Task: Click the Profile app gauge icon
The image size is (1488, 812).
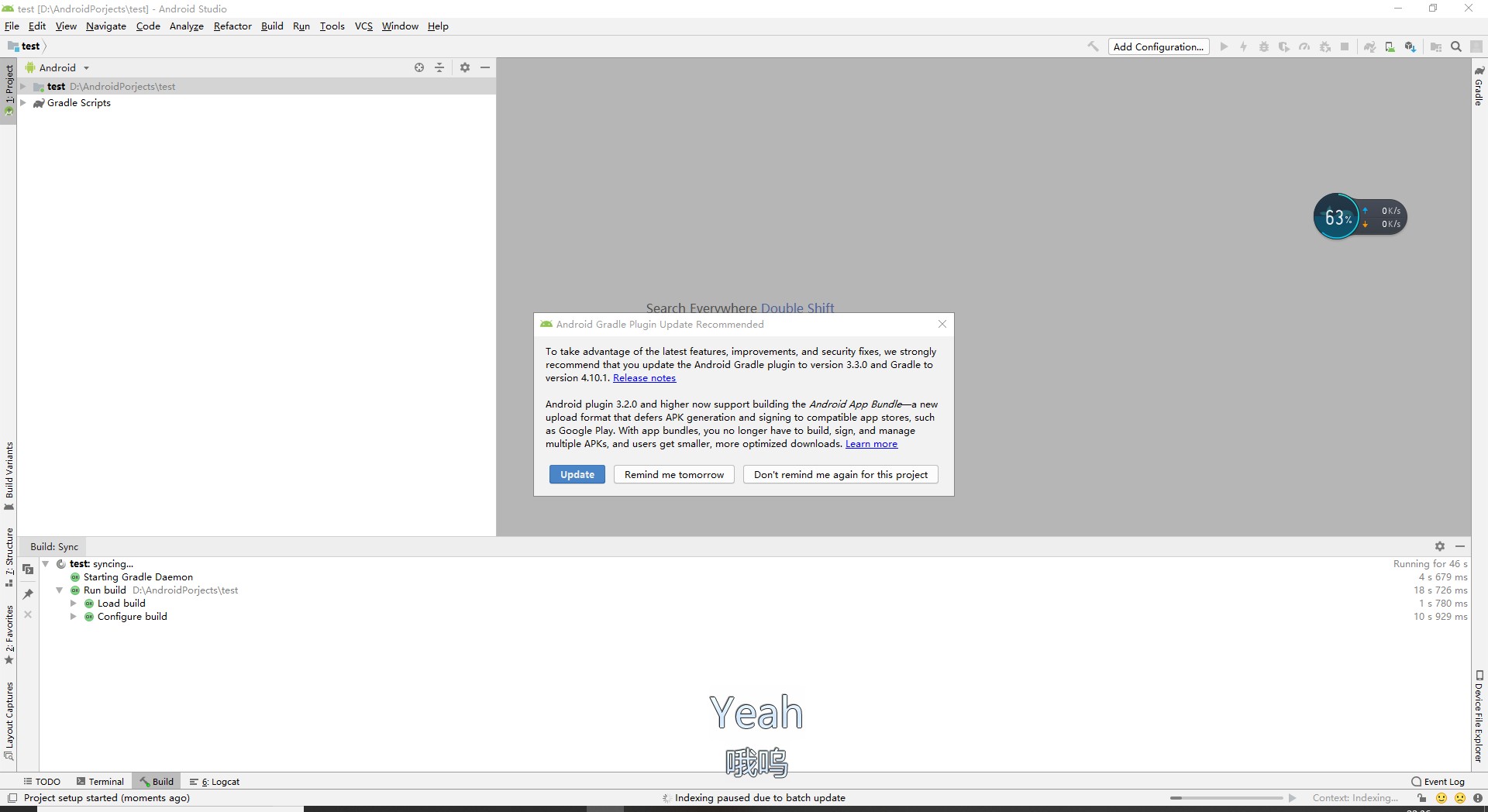Action: click(1304, 46)
